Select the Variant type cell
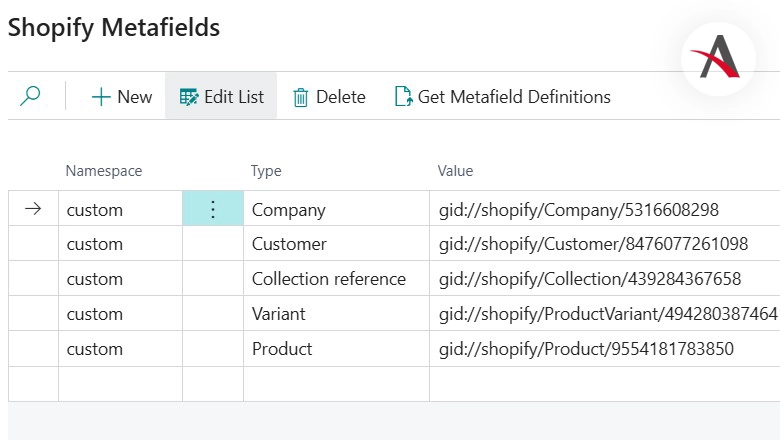Image resolution: width=780 pixels, height=440 pixels. [279, 314]
